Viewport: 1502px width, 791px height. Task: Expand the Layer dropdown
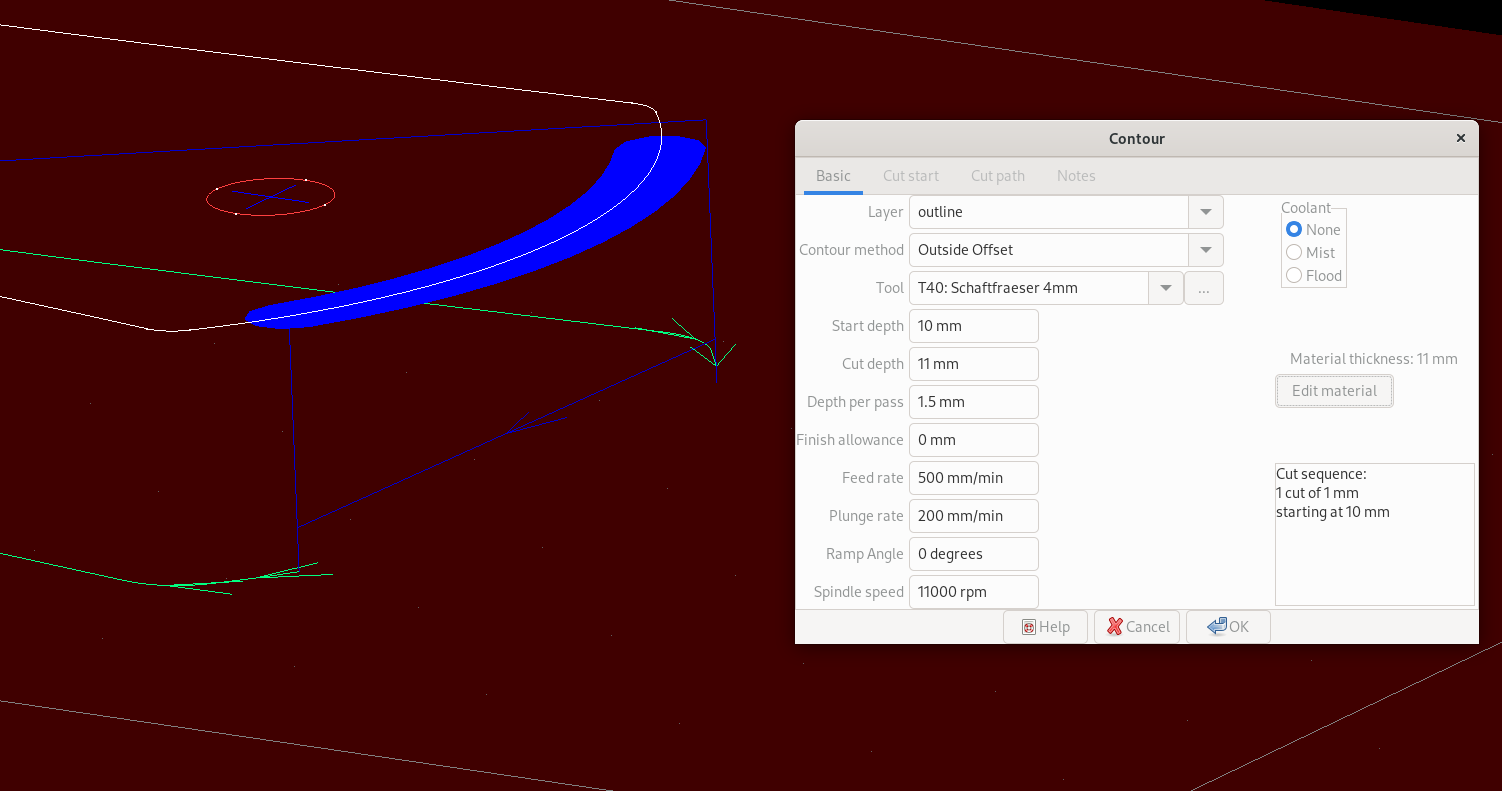point(1205,212)
